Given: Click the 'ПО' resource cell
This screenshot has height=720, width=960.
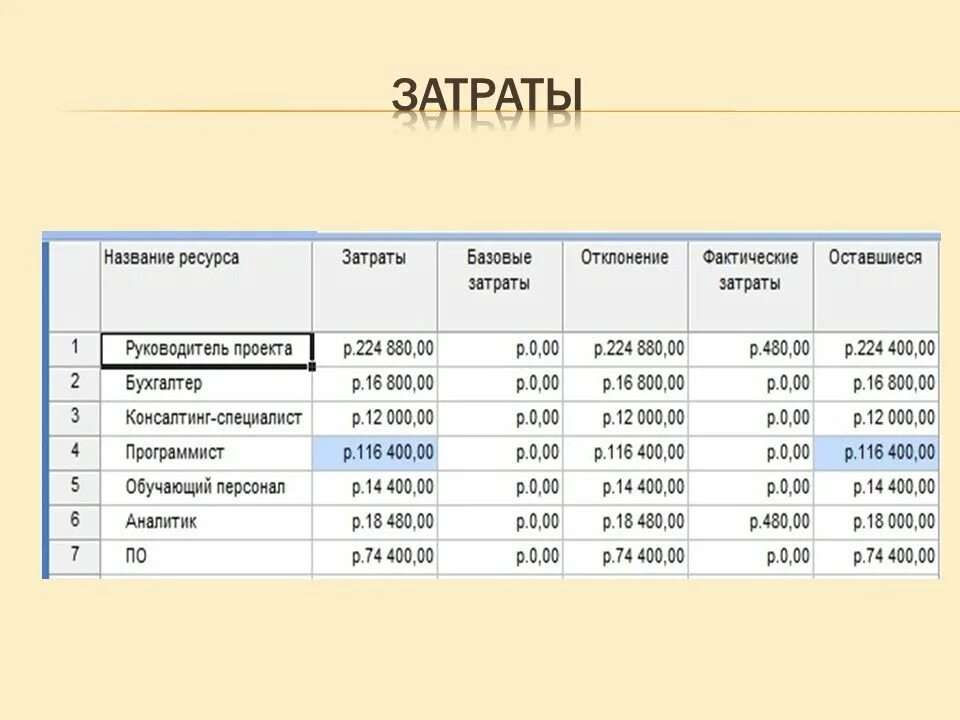Looking at the screenshot, I should [x=206, y=557].
